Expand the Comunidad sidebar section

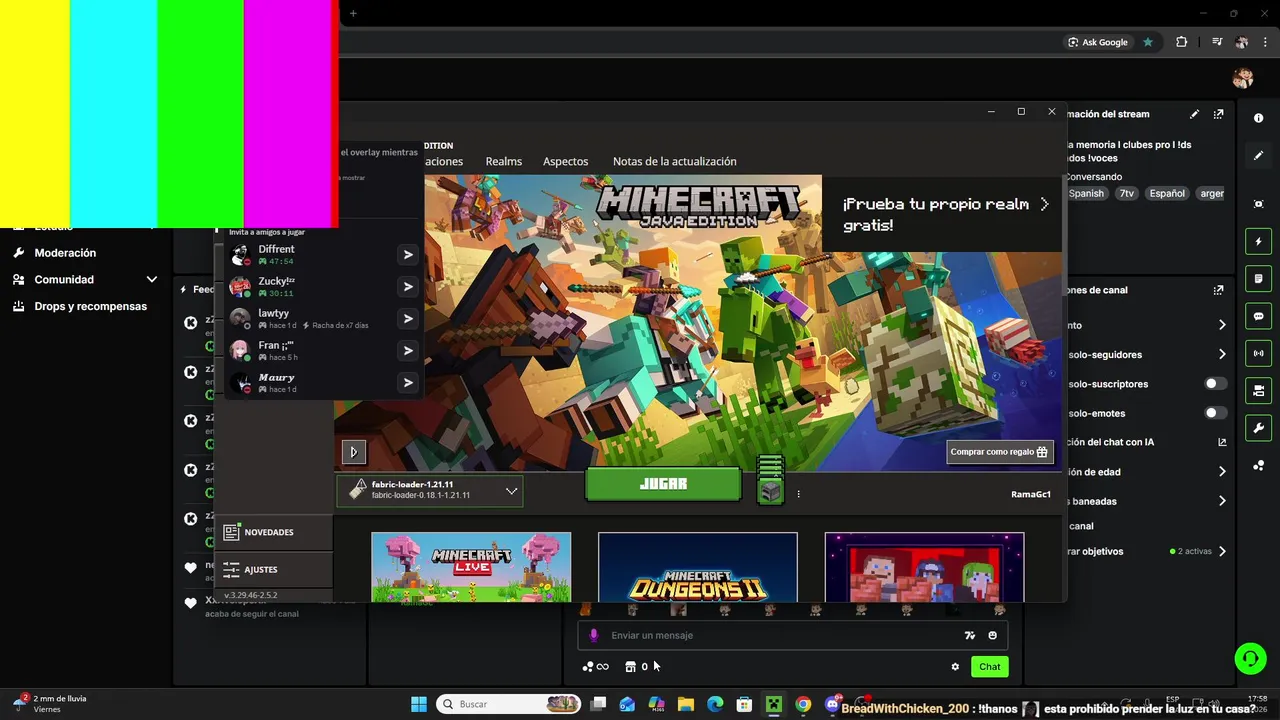point(152,280)
